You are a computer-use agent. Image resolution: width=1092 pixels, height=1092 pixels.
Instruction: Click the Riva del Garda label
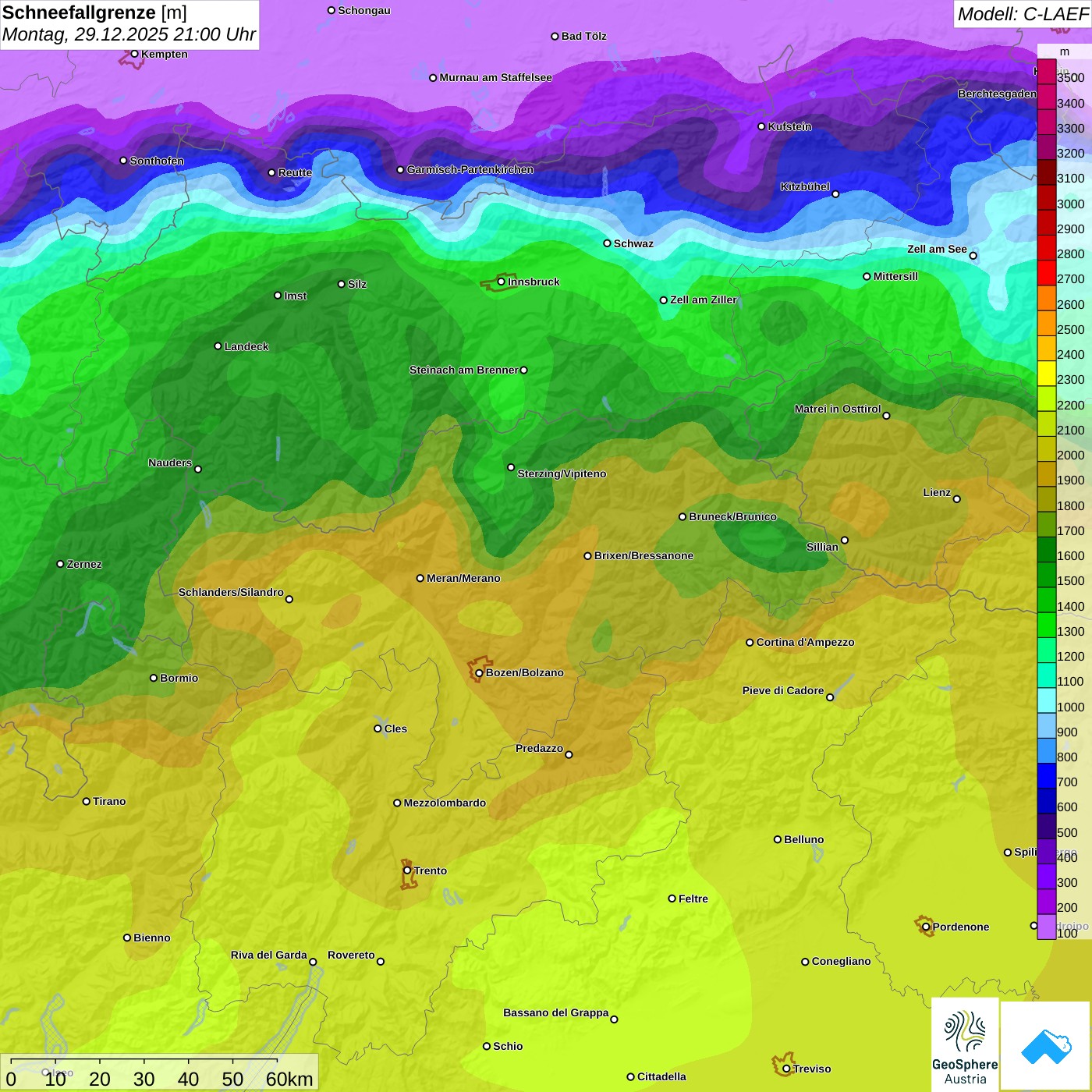coord(268,955)
